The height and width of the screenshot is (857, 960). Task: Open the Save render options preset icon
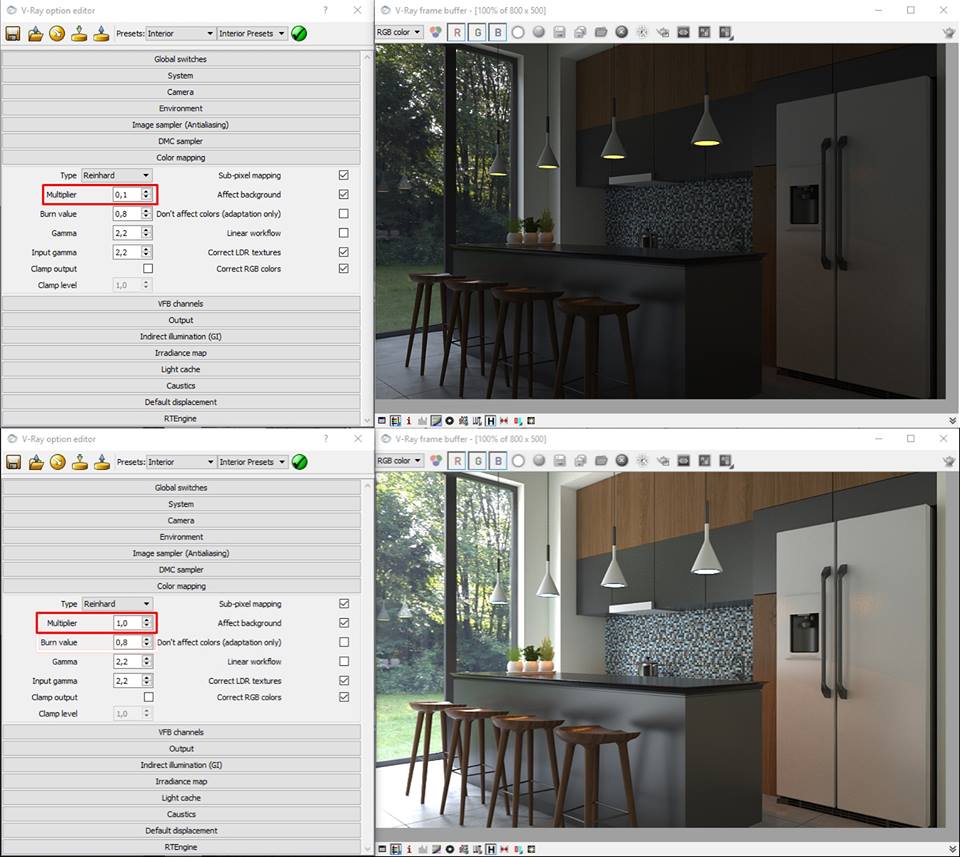(14, 33)
